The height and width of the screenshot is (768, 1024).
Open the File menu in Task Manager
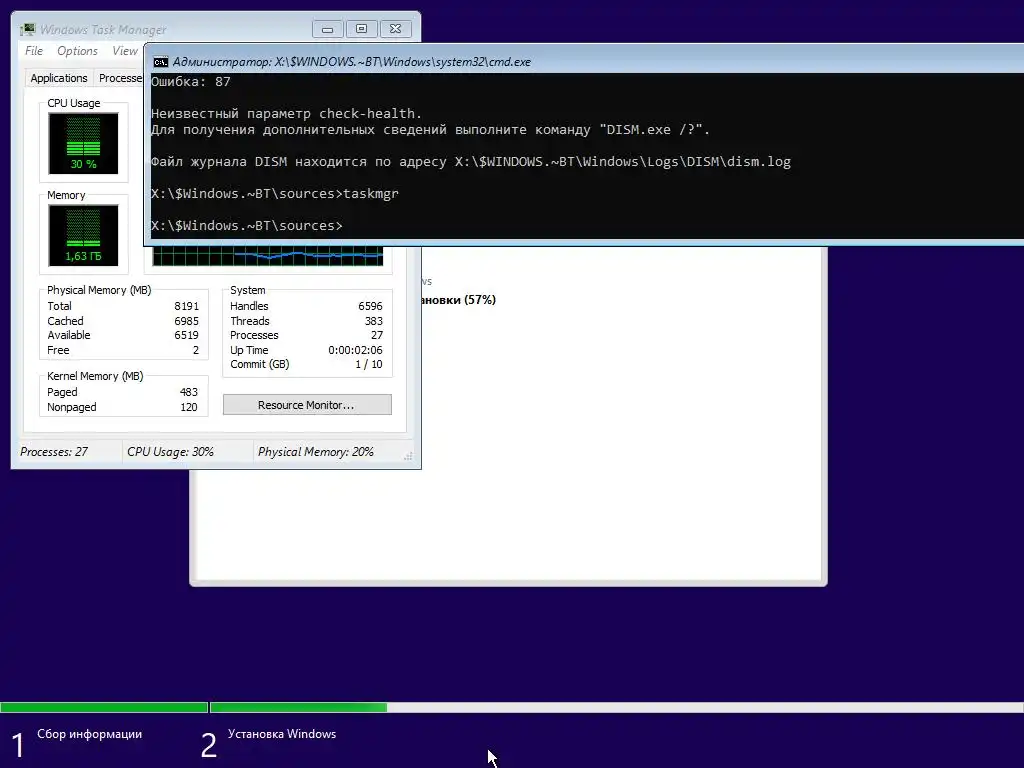click(34, 51)
